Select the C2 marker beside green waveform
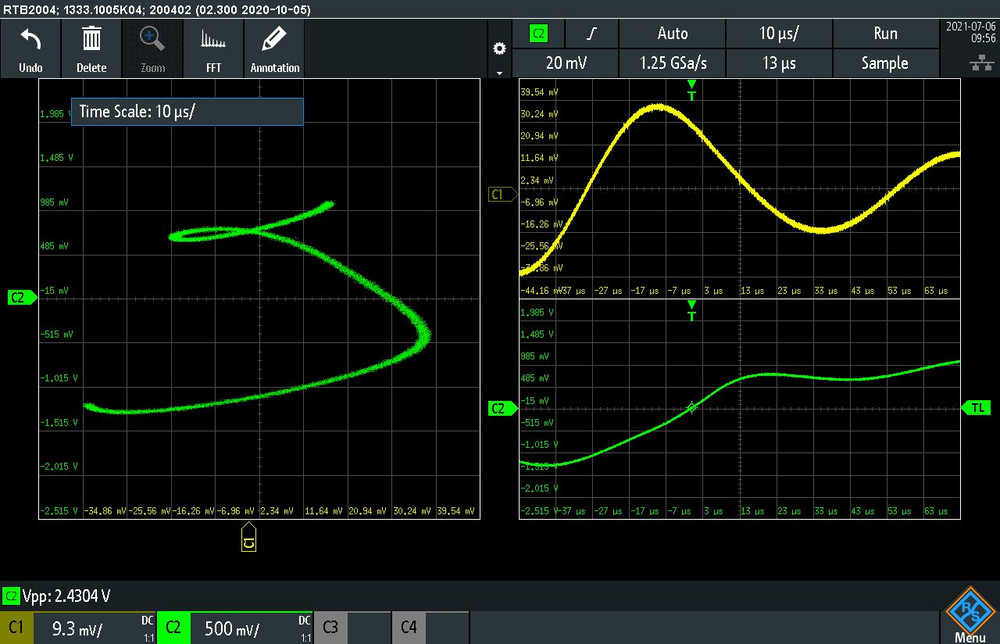Viewport: 1000px width, 644px height. [502, 409]
